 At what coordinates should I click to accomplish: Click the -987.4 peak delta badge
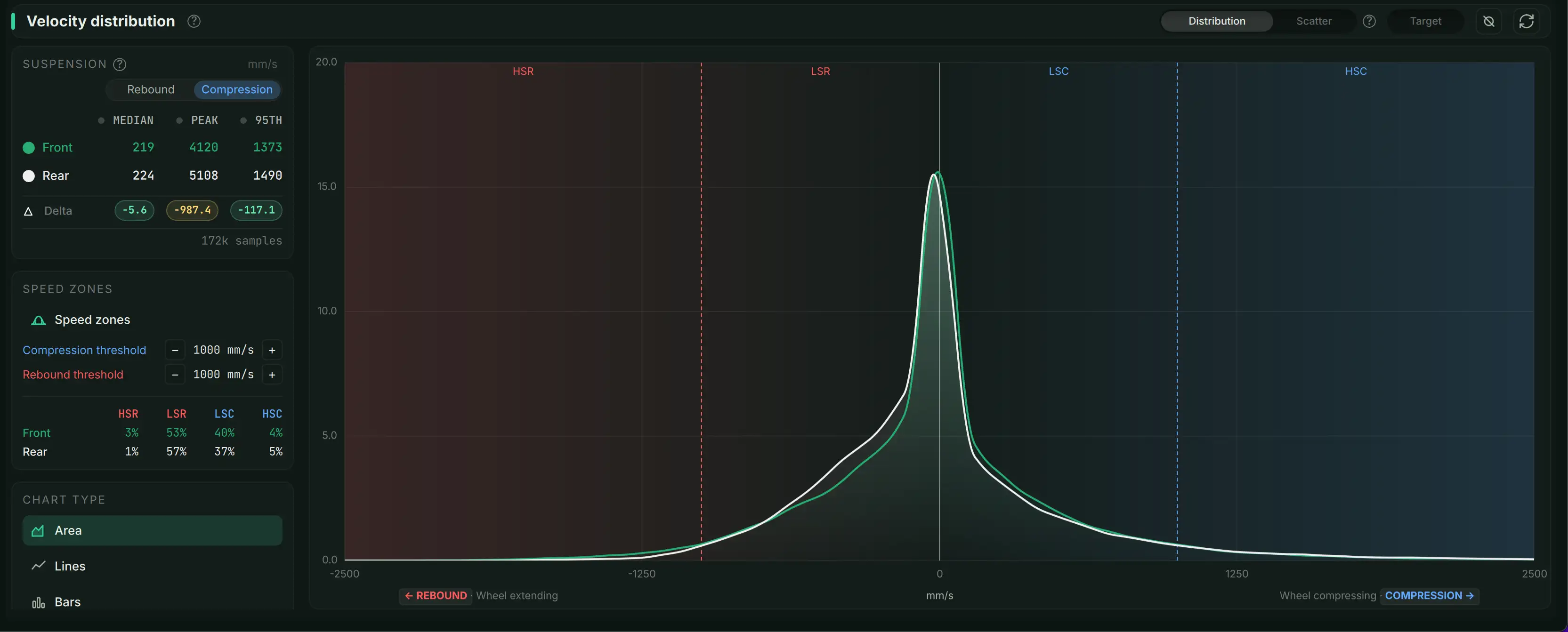(192, 210)
